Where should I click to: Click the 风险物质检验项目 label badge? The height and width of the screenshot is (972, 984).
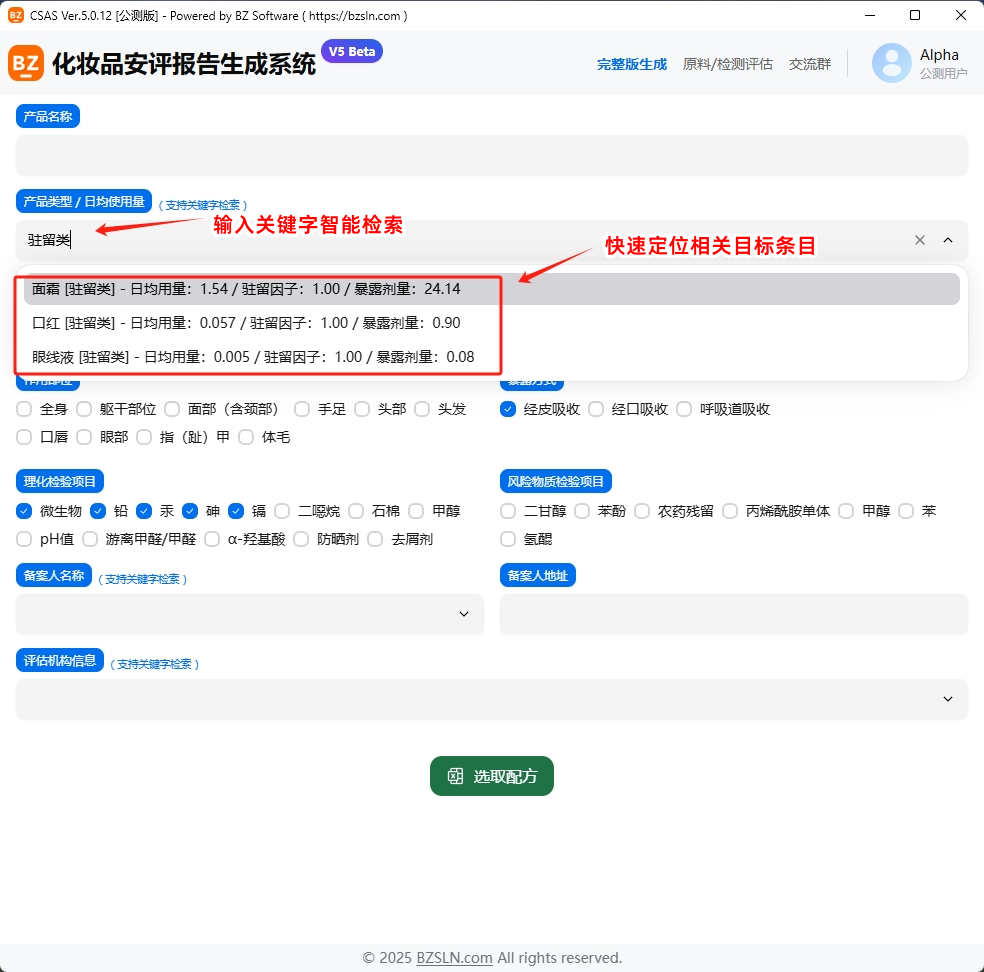(x=556, y=481)
